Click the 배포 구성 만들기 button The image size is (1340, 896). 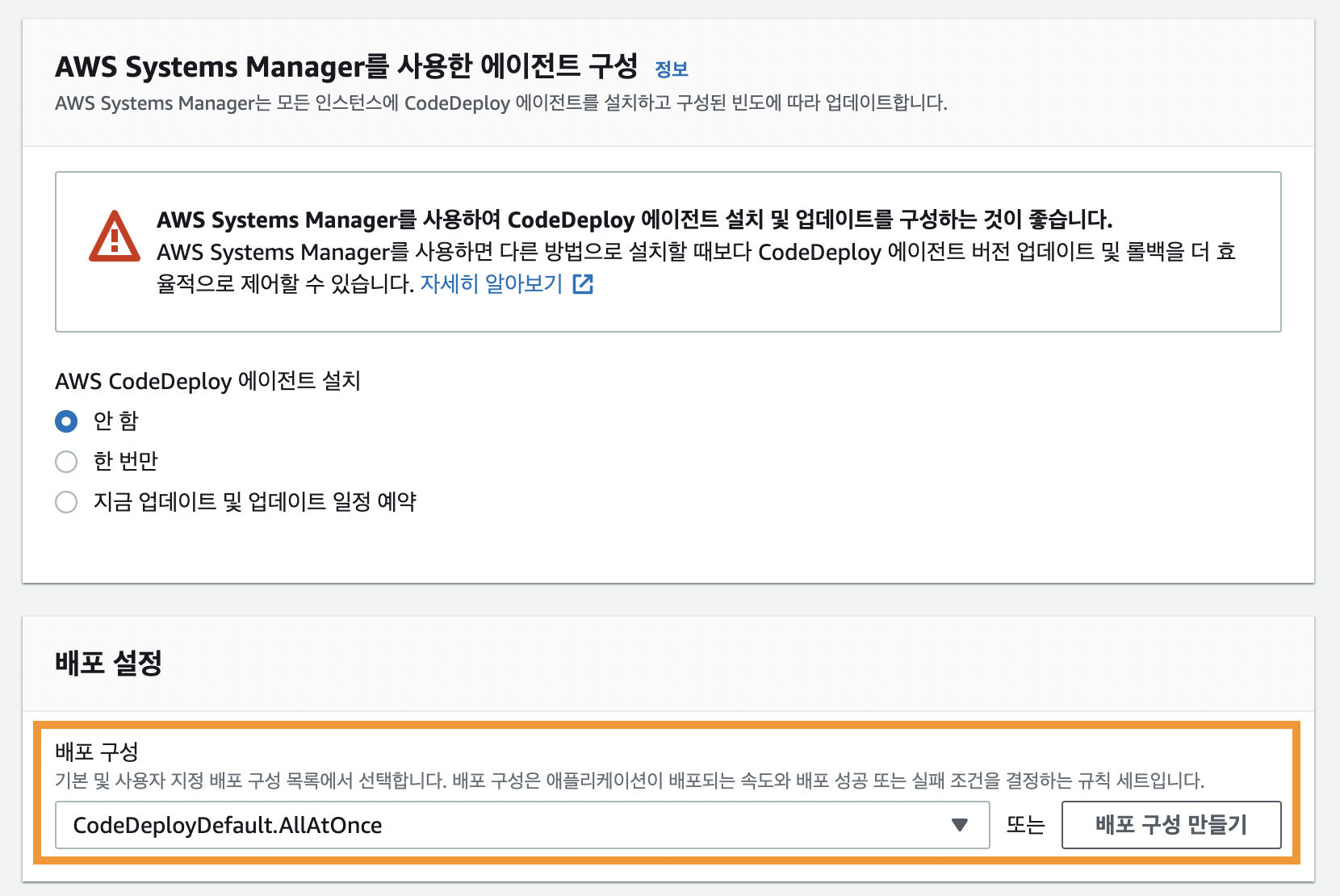[x=1171, y=825]
